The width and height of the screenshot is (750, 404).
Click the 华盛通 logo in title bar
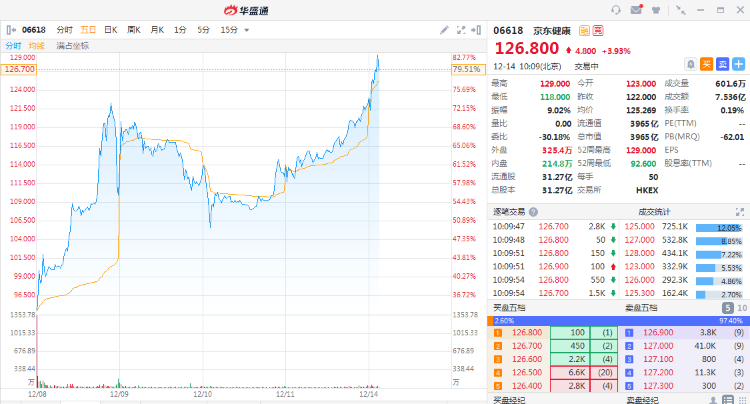(246, 10)
